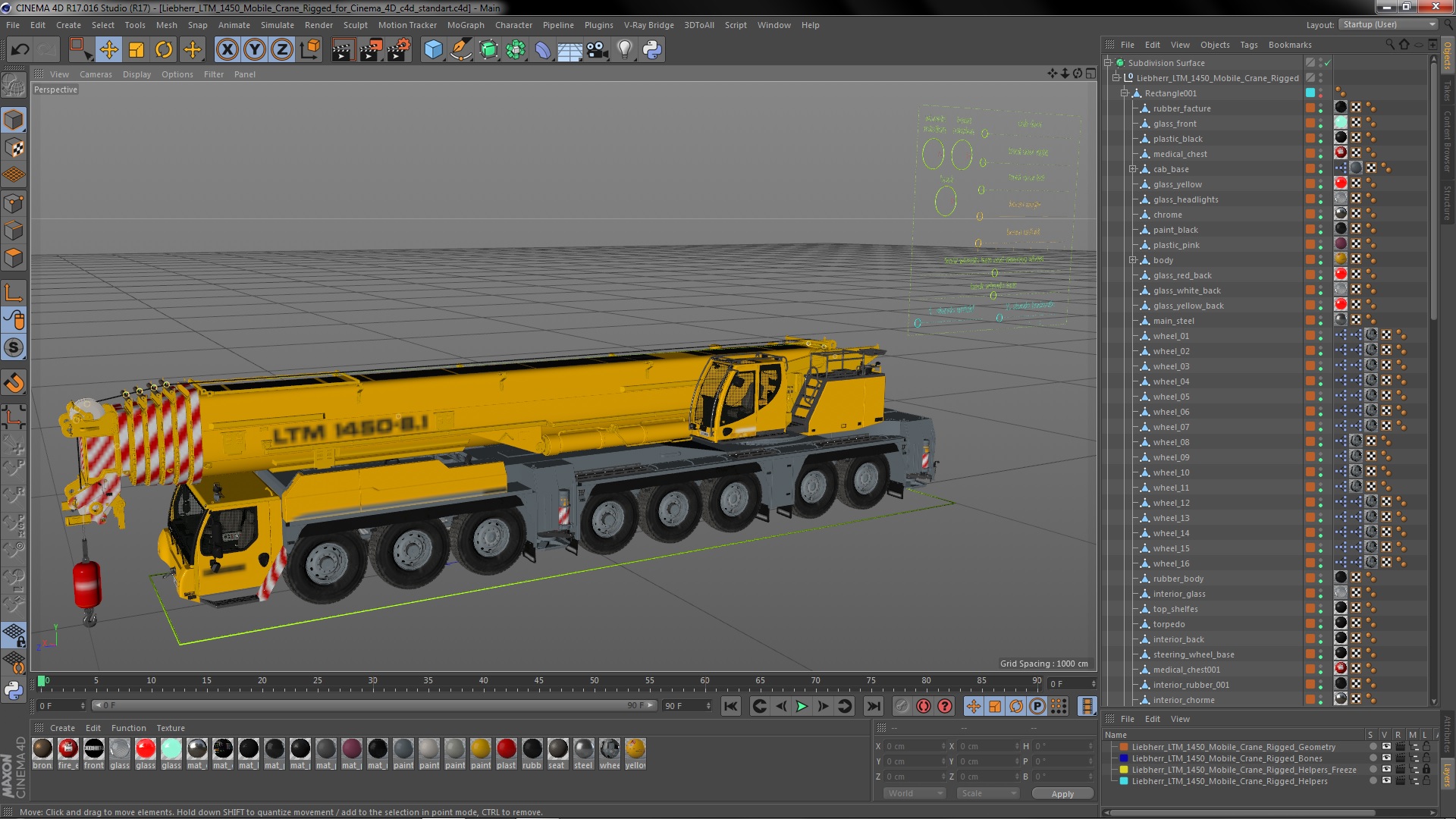Click the Floor environment icon
This screenshot has height=819, width=1456.
coord(570,50)
